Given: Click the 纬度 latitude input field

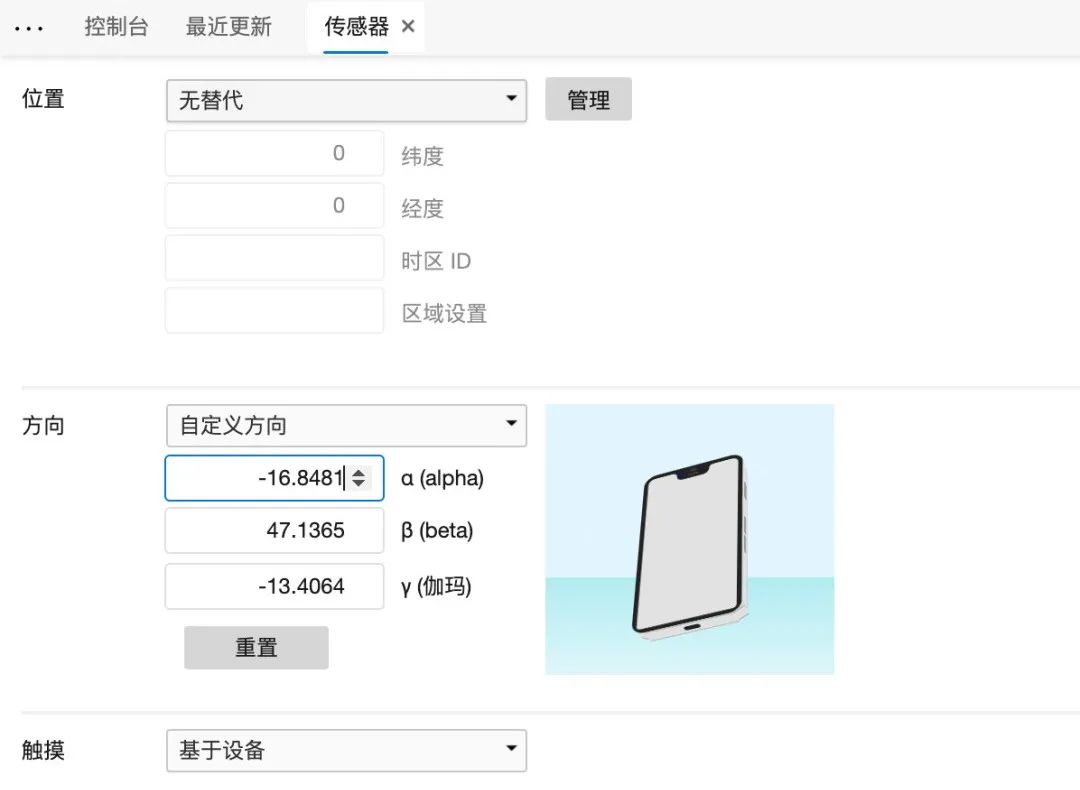Looking at the screenshot, I should [x=274, y=152].
